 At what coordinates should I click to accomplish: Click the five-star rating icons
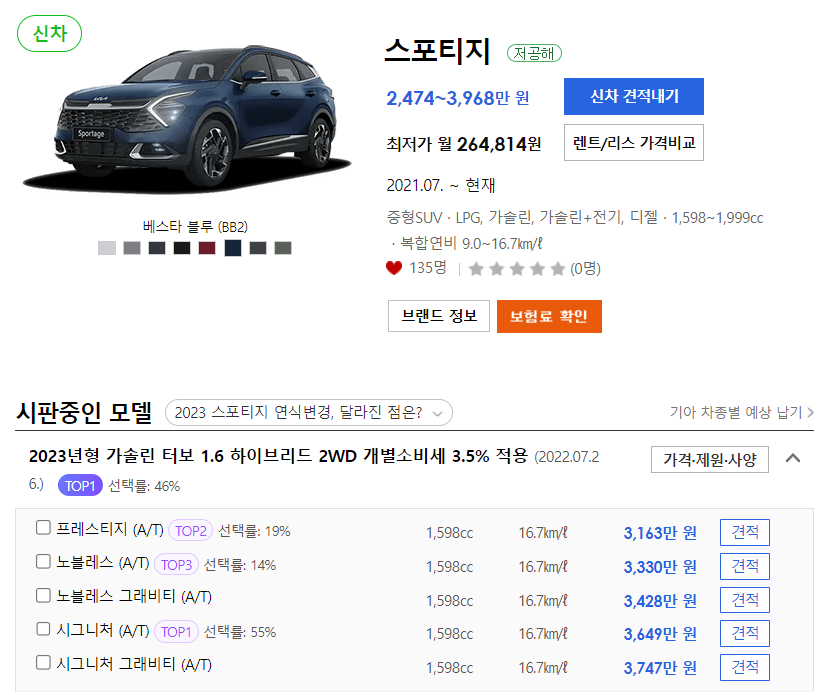[517, 269]
